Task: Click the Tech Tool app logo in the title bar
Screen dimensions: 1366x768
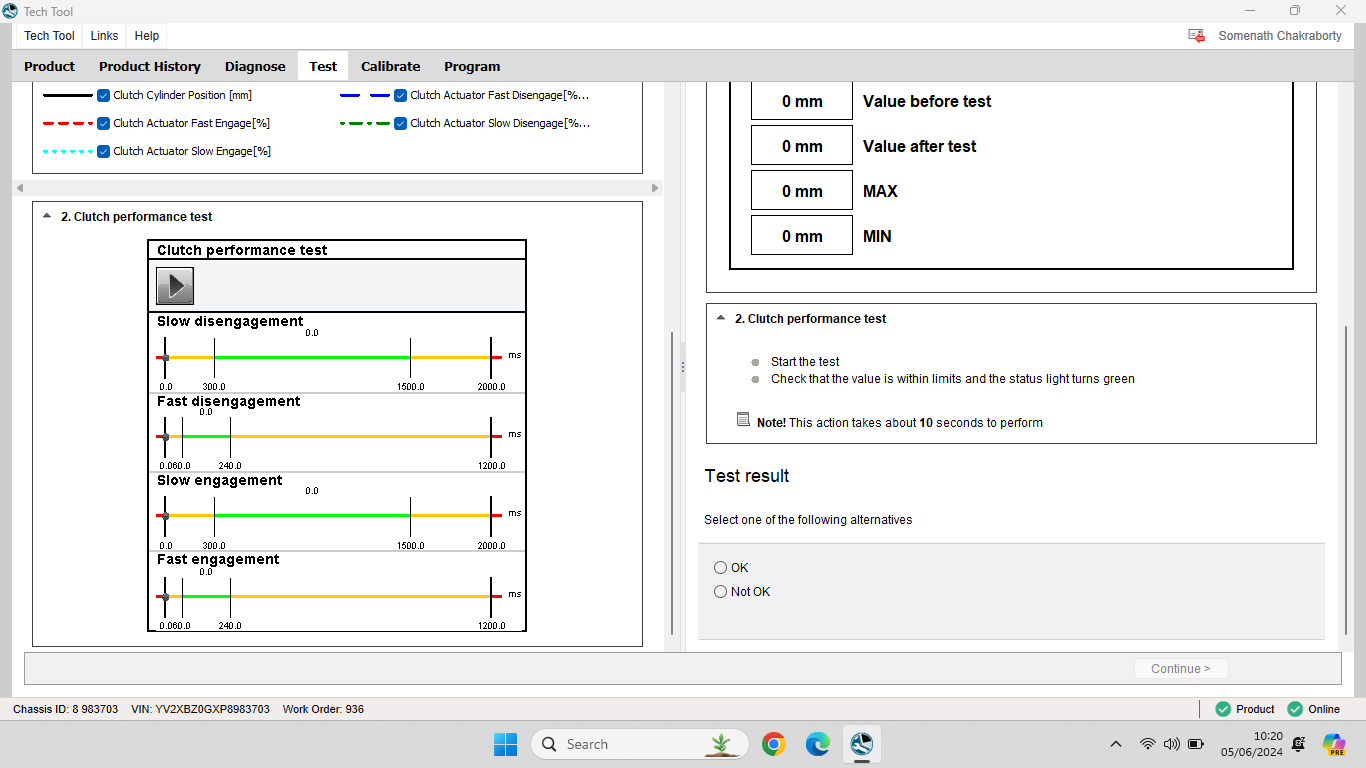Action: point(10,11)
